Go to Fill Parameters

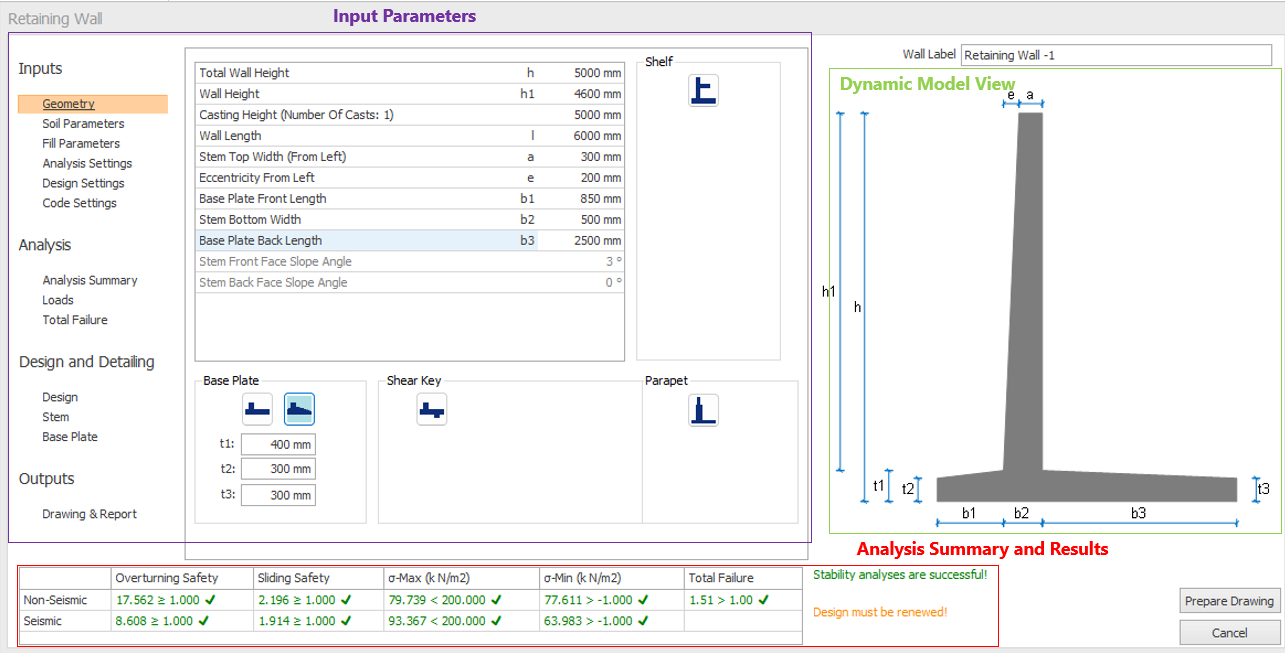pyautogui.click(x=81, y=144)
